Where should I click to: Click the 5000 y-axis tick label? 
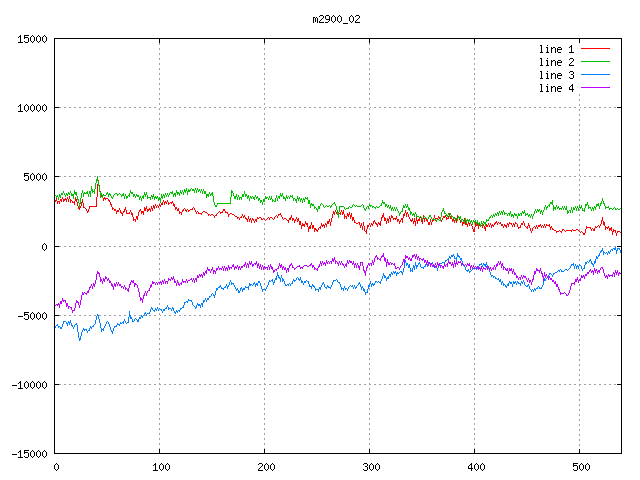[x=35, y=177]
